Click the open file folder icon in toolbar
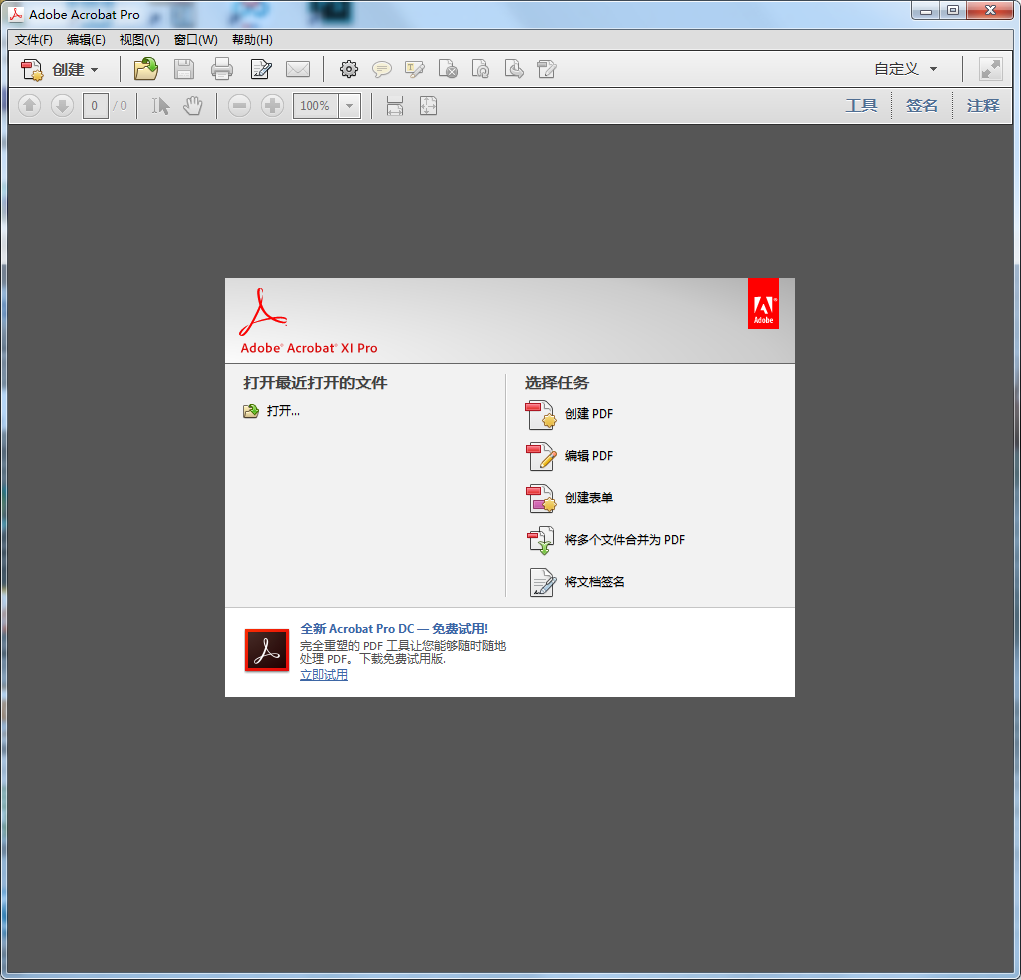Viewport: 1021px width, 980px height. point(146,69)
